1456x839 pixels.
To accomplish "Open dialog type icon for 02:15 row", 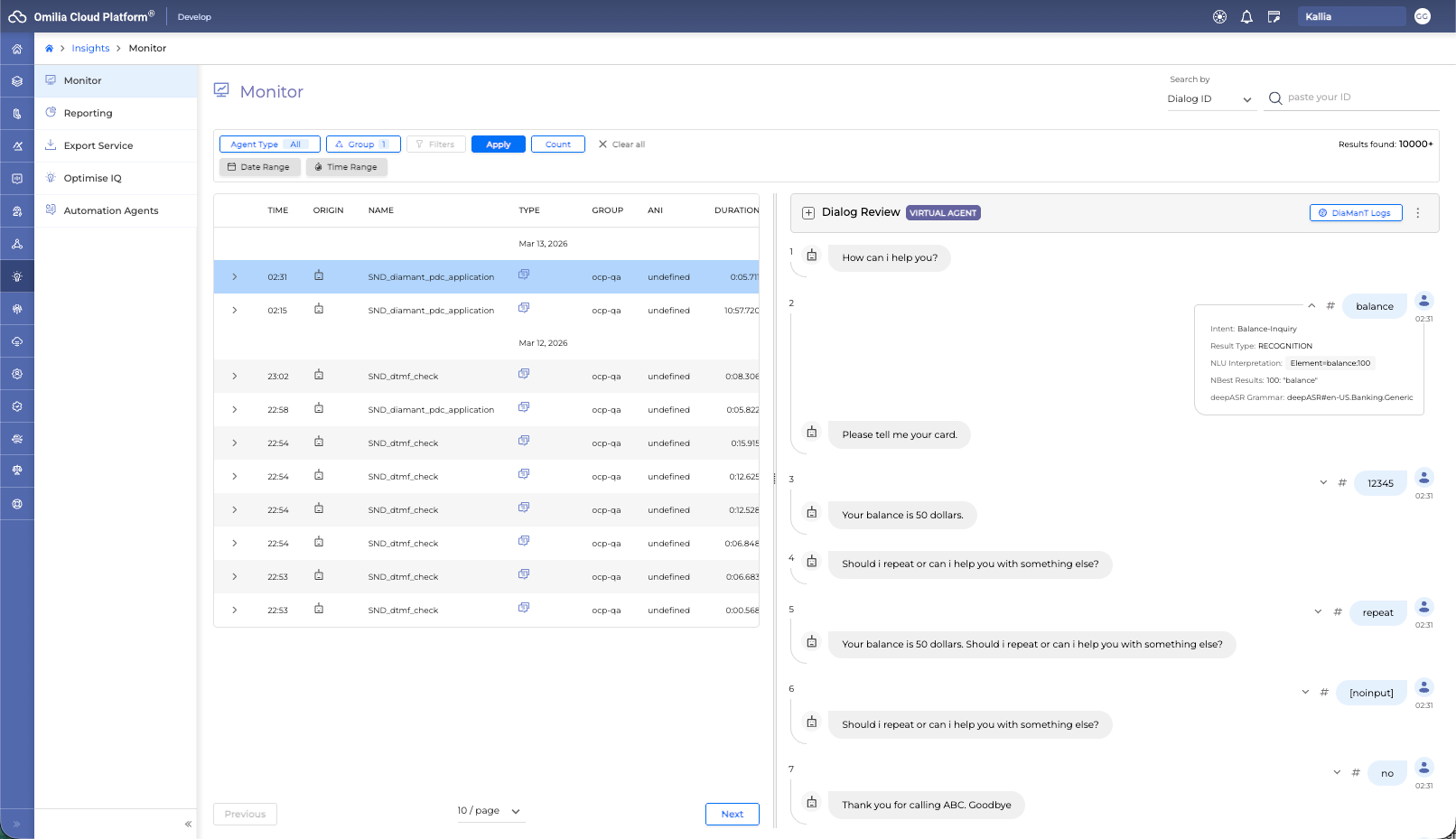I will point(524,308).
